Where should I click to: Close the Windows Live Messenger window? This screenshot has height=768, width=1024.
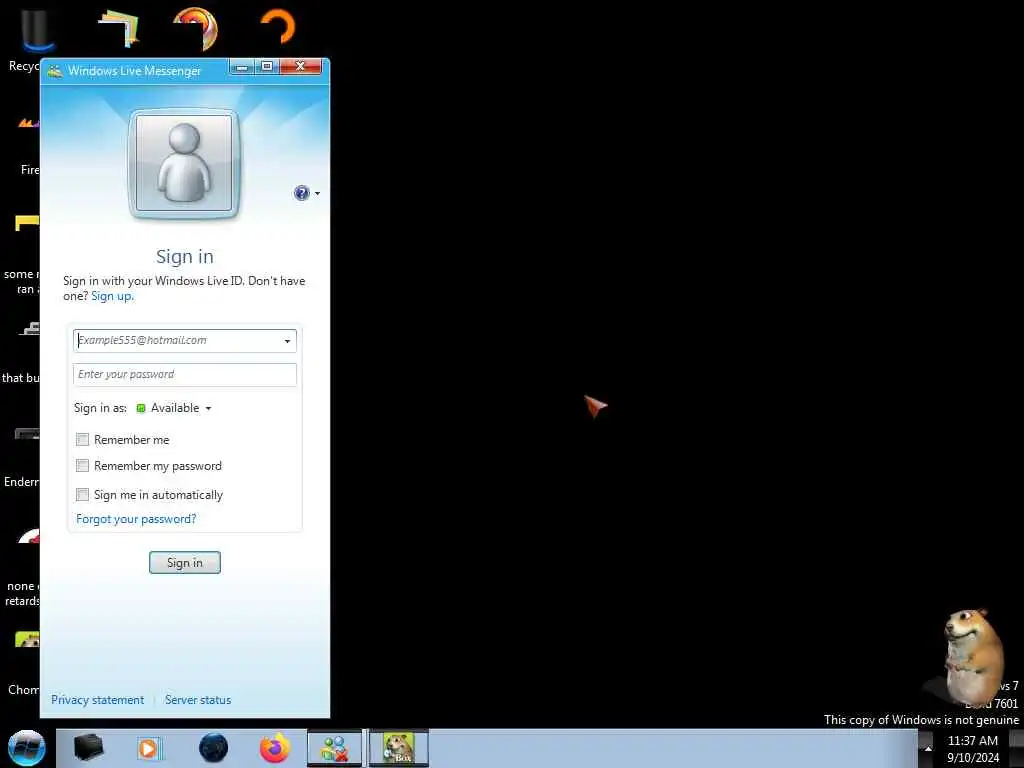300,67
